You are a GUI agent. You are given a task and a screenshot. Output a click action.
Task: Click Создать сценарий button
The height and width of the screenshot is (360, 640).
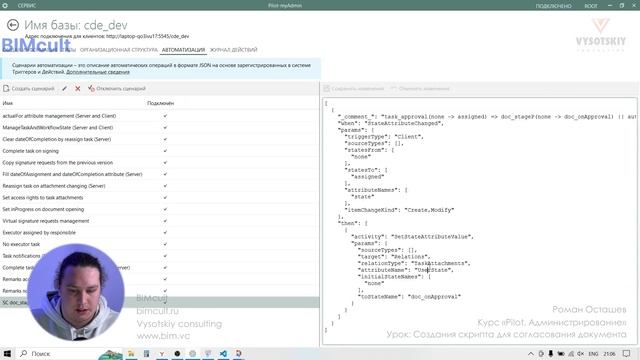29,89
